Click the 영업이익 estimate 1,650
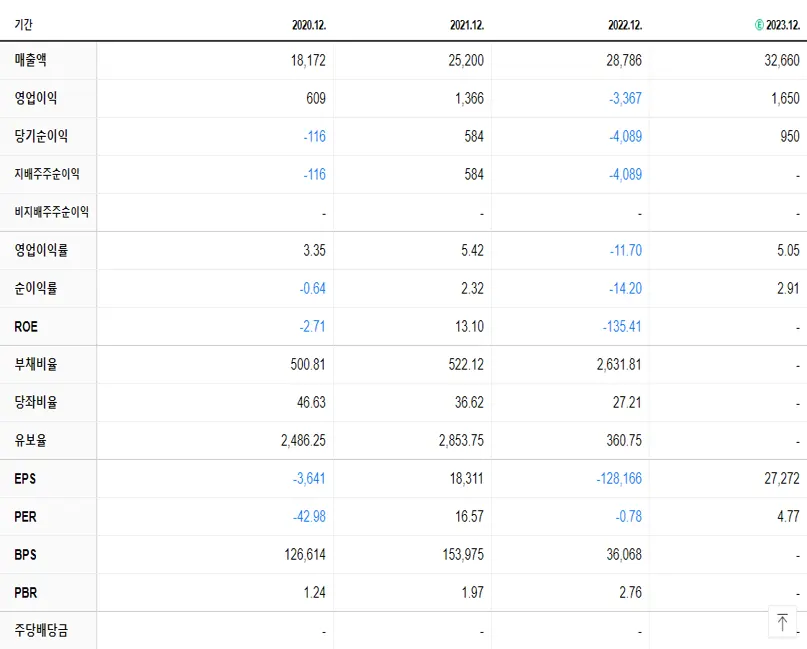The height and width of the screenshot is (649, 807). click(x=785, y=98)
